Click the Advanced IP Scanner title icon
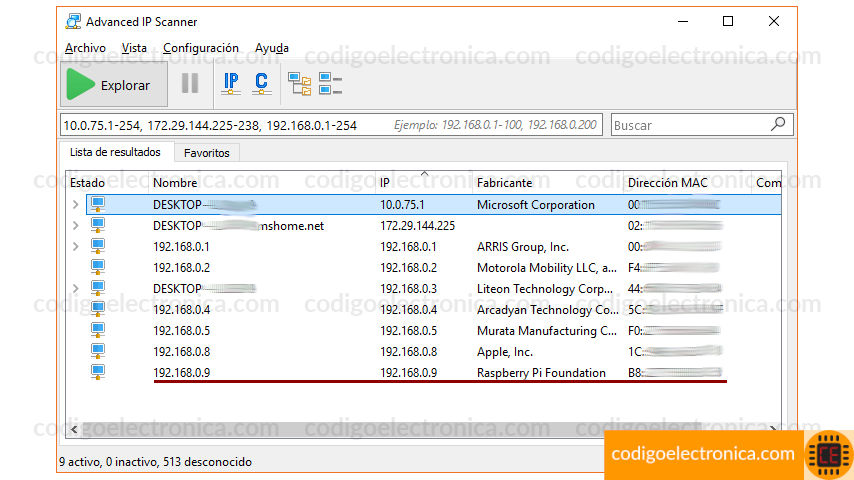854x480 pixels. [73, 22]
